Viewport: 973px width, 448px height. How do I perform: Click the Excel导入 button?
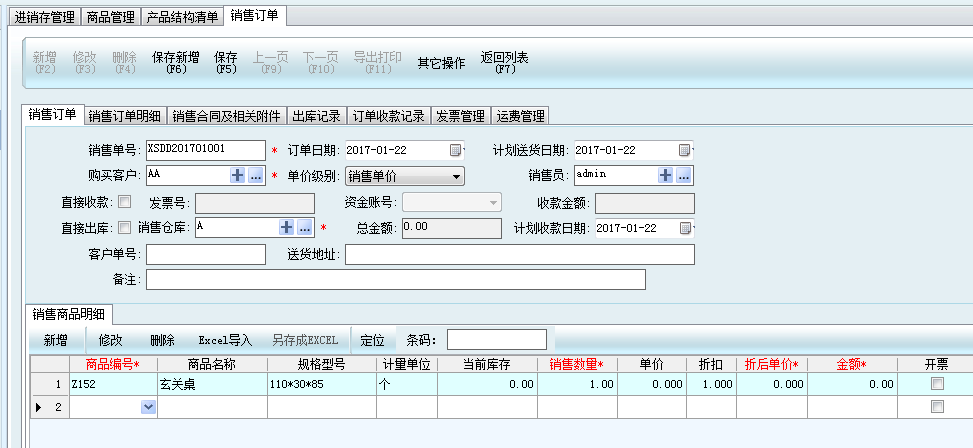(x=225, y=340)
